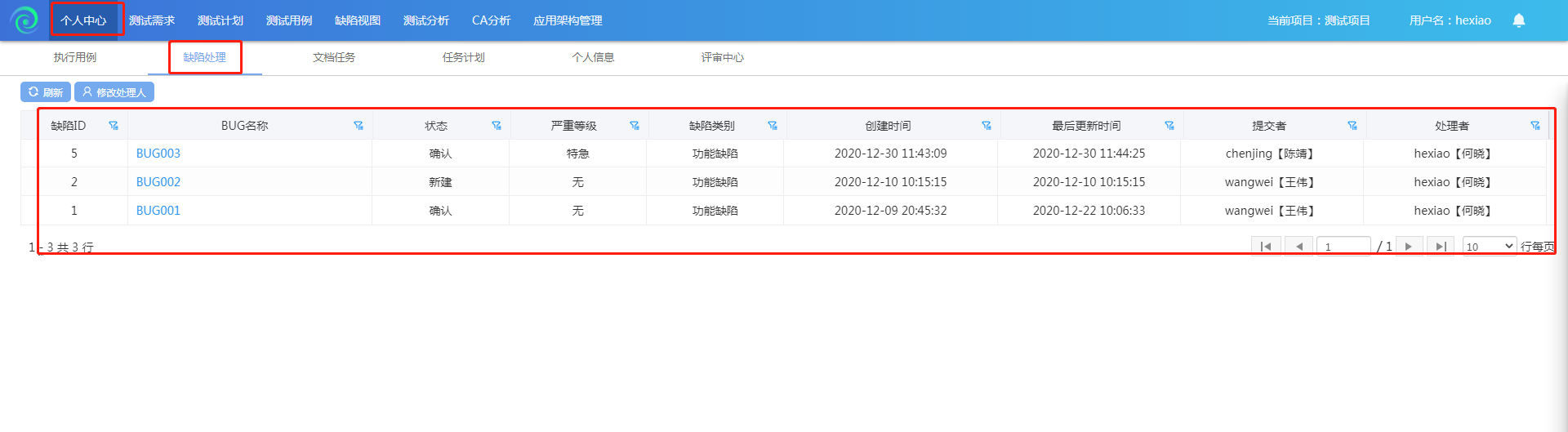Click 新建 status cell for BUG002
Screen dimensions: 1568x432
(x=440, y=182)
